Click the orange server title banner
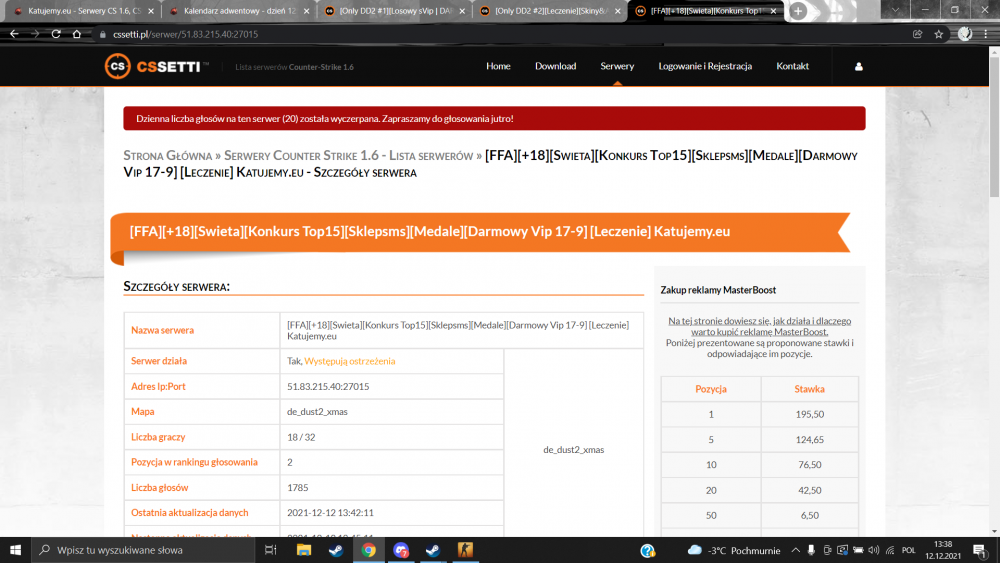 tap(480, 232)
